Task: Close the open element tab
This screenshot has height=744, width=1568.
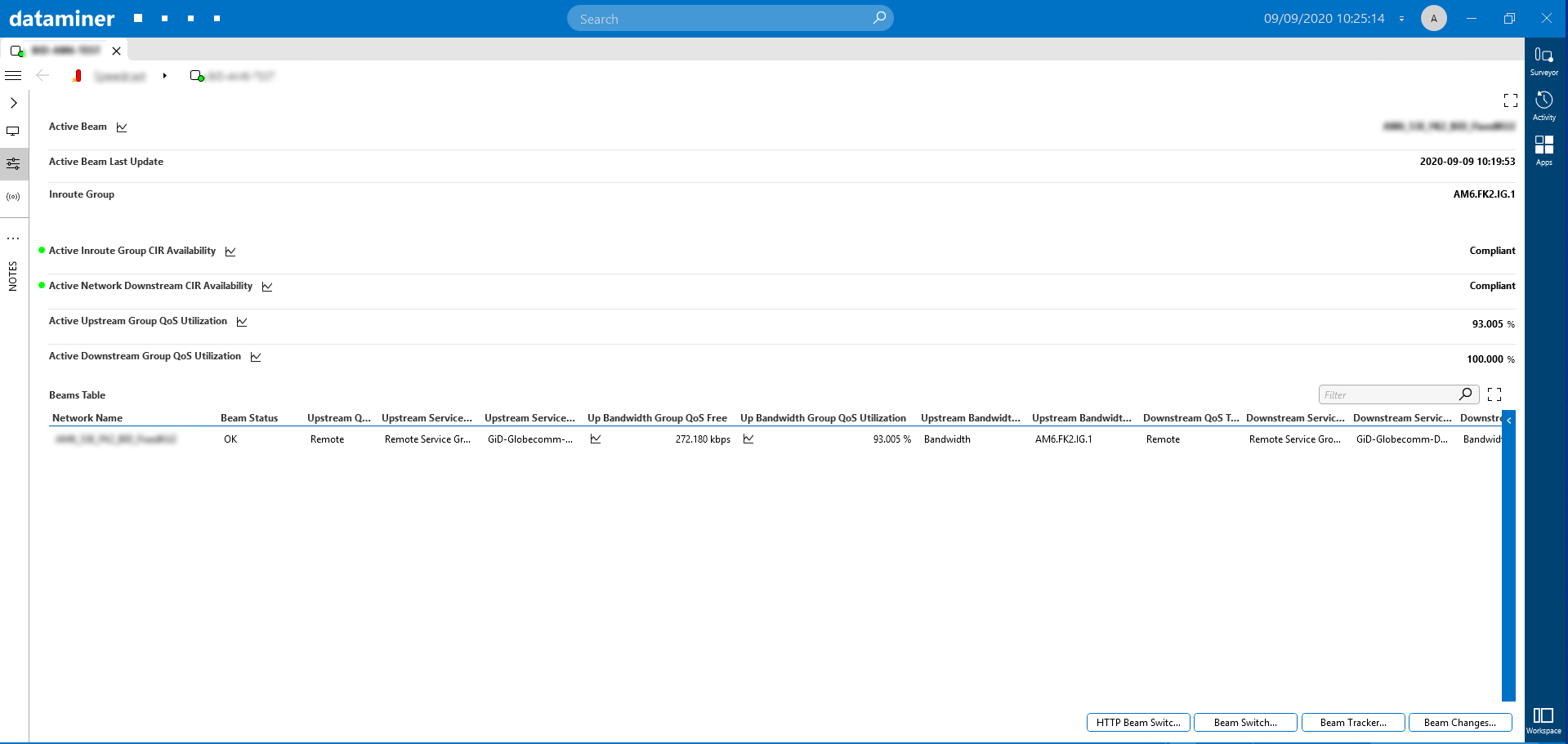Action: point(117,51)
